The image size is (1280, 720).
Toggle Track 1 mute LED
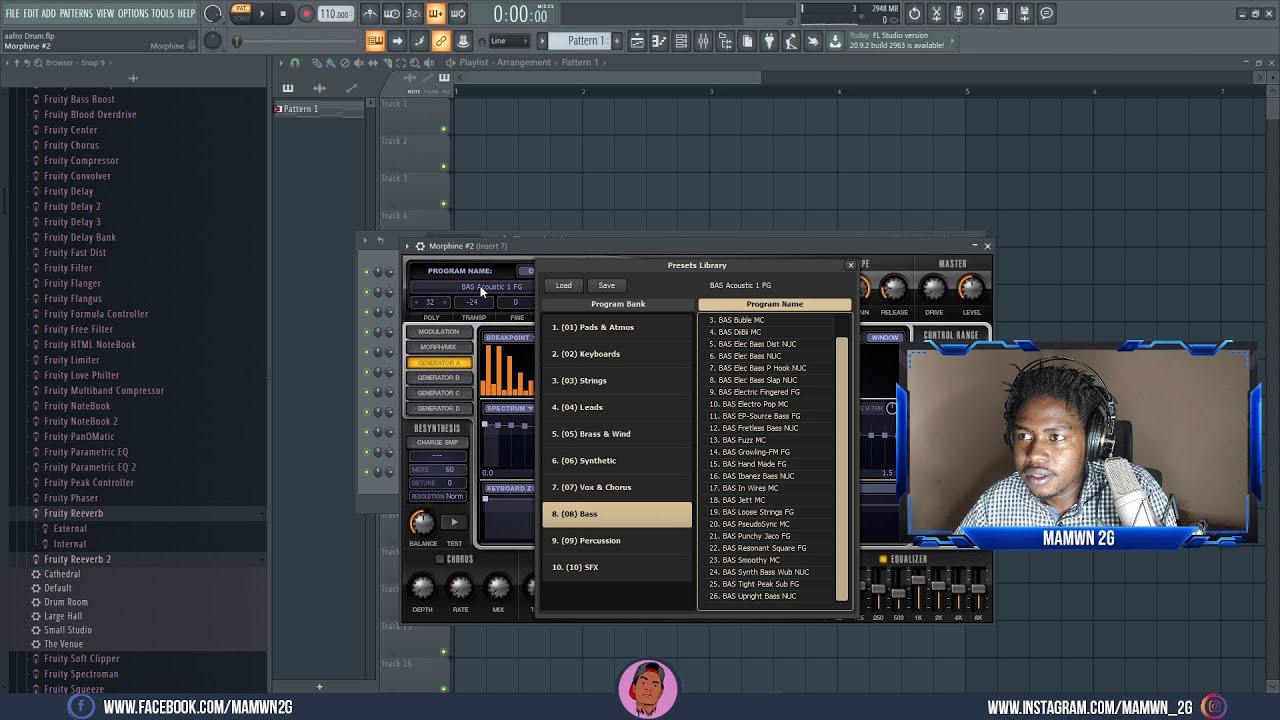pyautogui.click(x=444, y=128)
